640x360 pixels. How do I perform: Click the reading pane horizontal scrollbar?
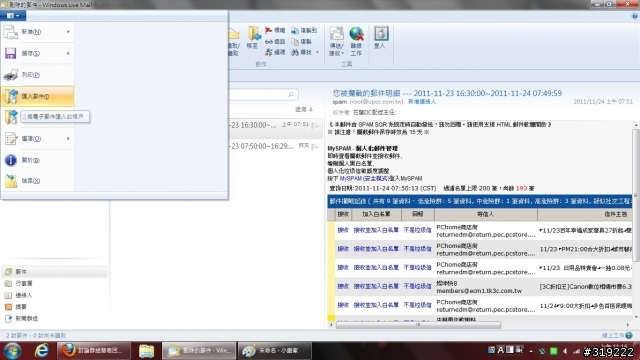coord(418,325)
